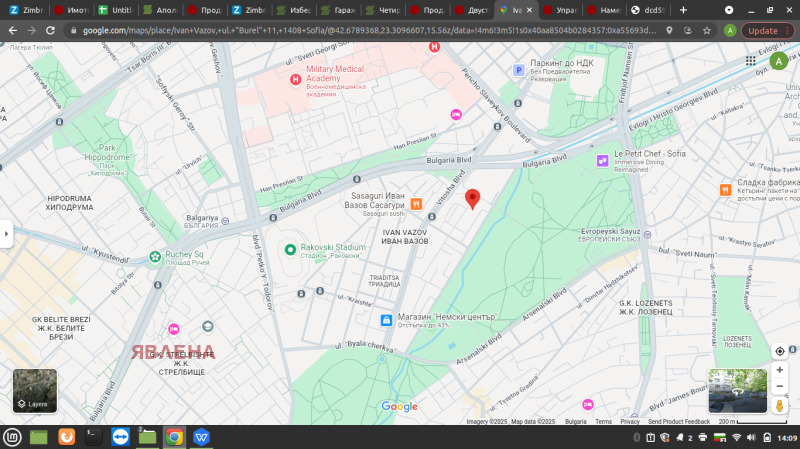This screenshot has width=800, height=449.
Task: Reload the Google Maps page
Action: coord(50,31)
